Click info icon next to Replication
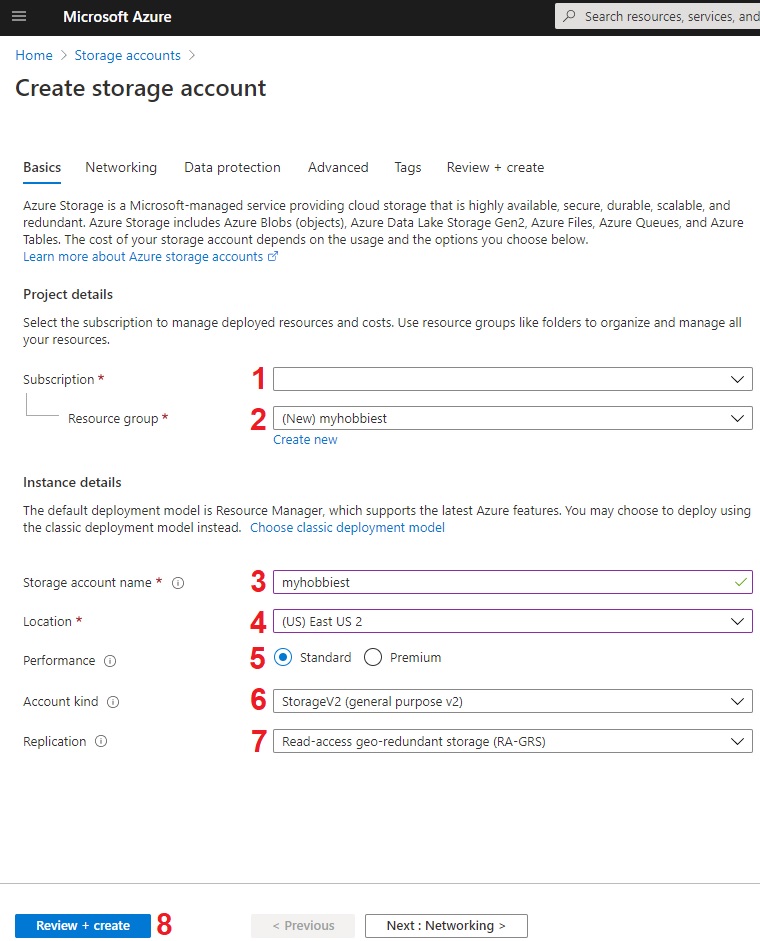 (101, 741)
